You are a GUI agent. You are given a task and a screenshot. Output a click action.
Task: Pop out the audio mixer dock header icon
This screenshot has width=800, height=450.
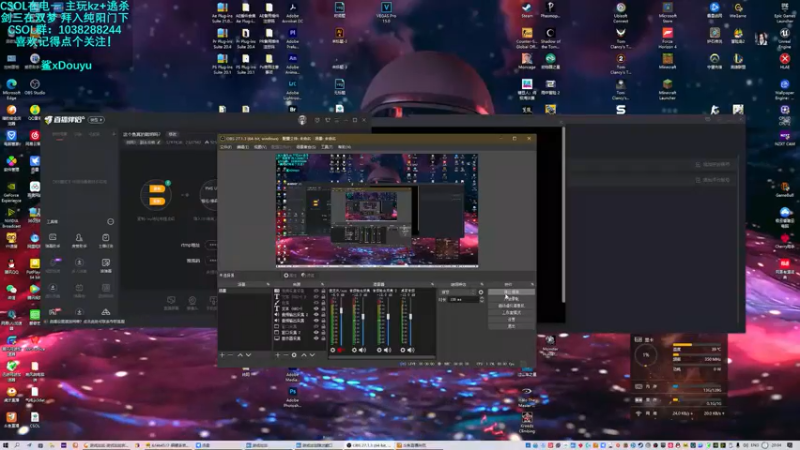pyautogui.click(x=432, y=284)
